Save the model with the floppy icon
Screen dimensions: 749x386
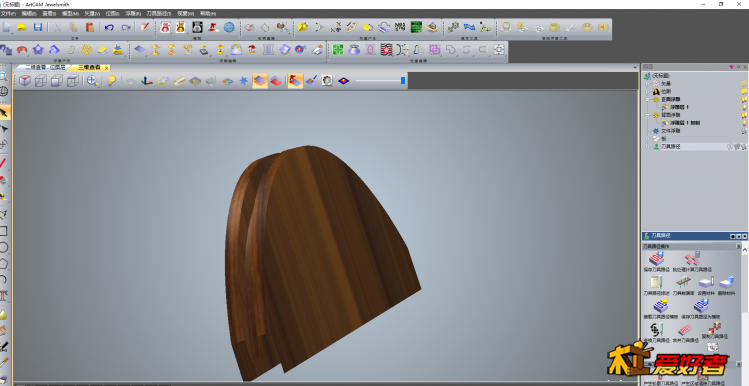pos(38,27)
